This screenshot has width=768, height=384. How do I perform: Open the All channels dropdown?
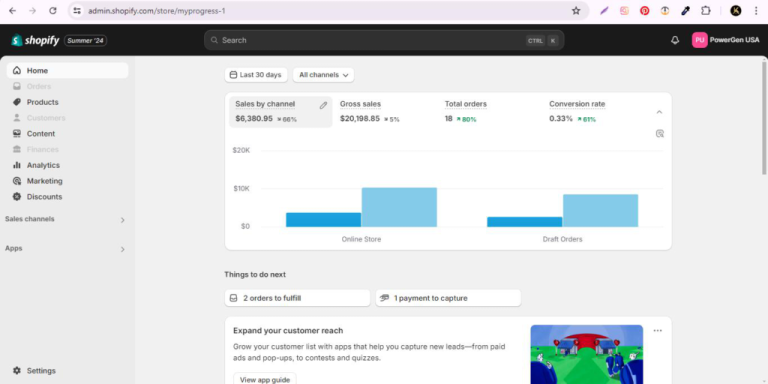323,75
